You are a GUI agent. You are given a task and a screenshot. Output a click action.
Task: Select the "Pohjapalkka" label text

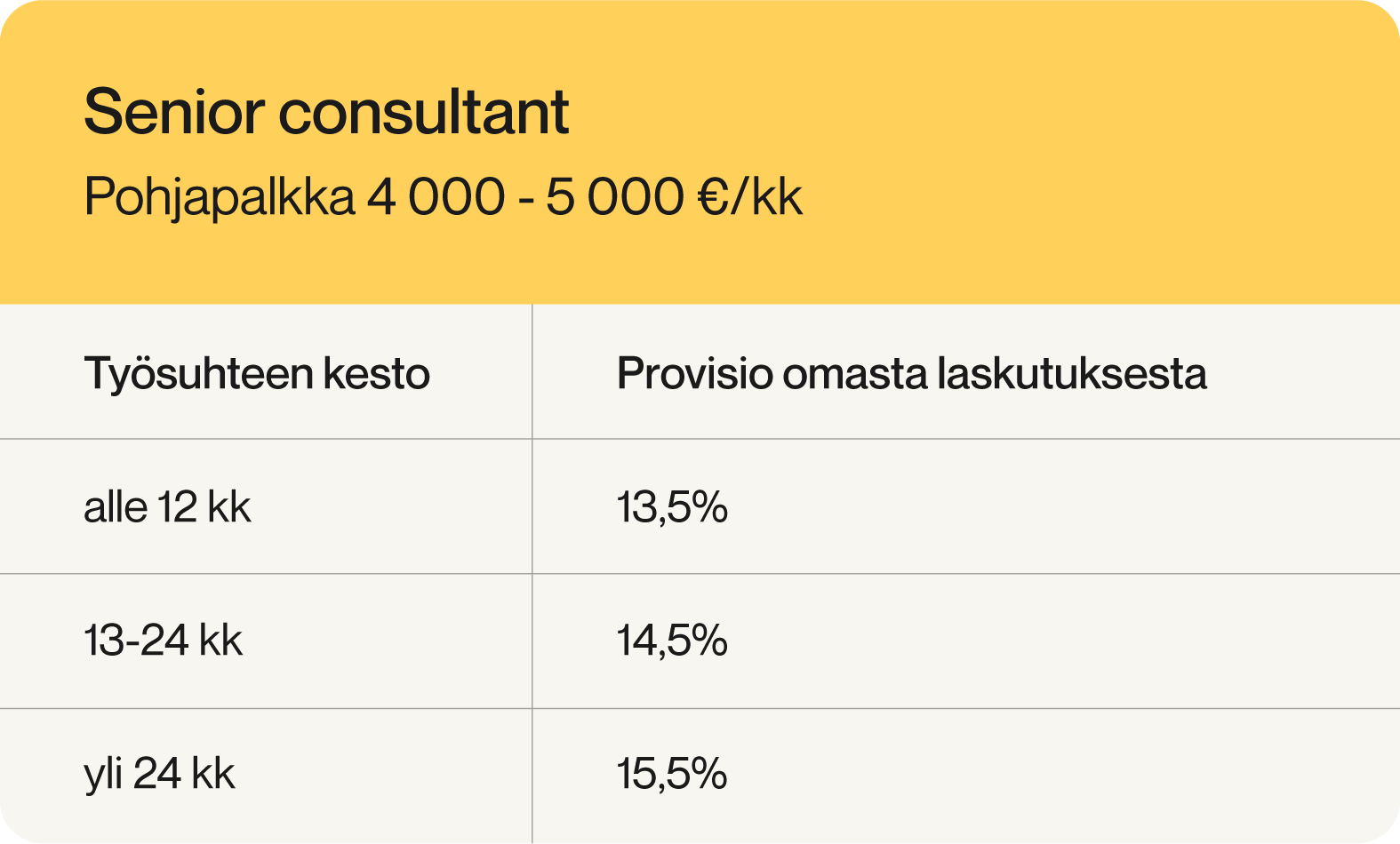tap(219, 197)
